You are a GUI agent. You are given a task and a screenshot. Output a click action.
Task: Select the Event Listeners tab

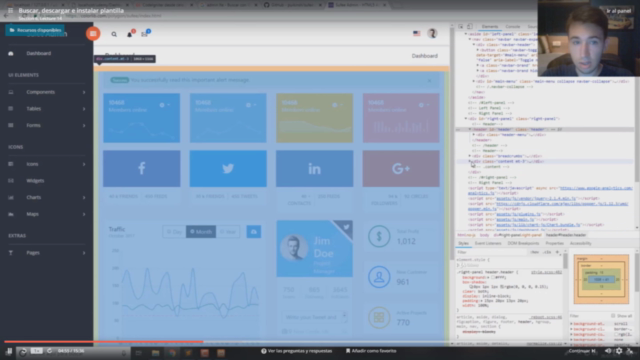coord(488,243)
